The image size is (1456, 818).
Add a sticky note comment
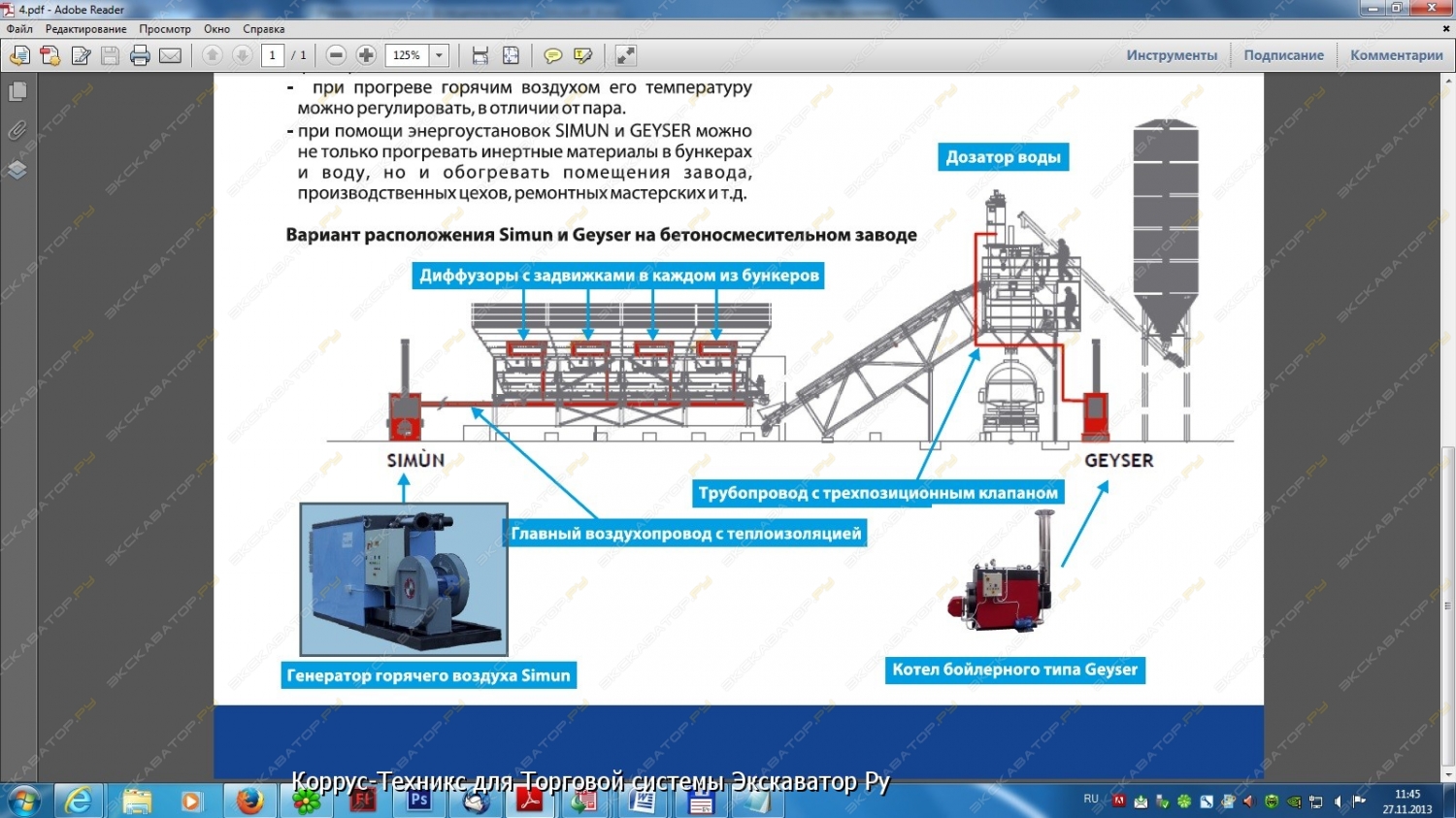click(553, 55)
